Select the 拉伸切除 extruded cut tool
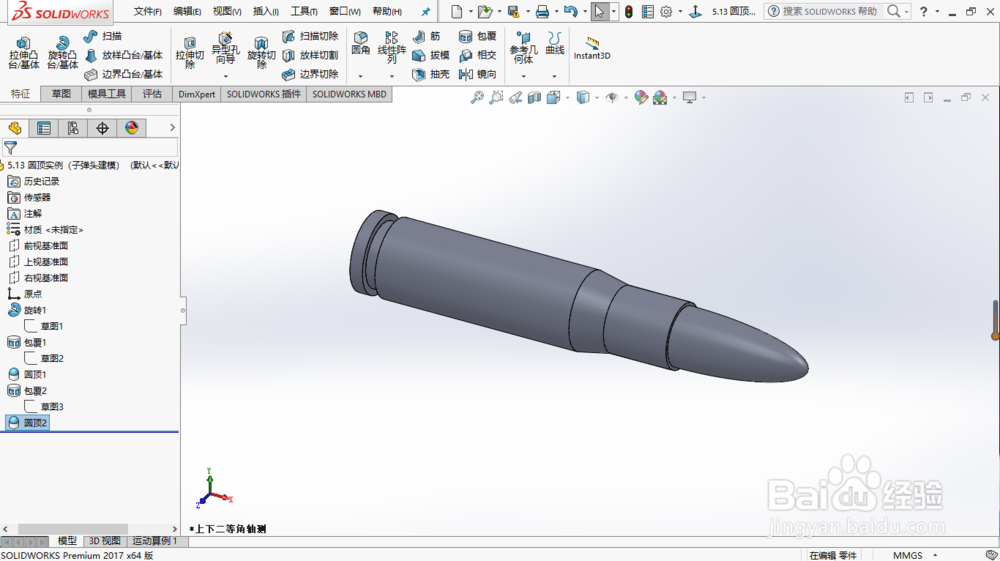This screenshot has width=1000, height=561. (189, 52)
